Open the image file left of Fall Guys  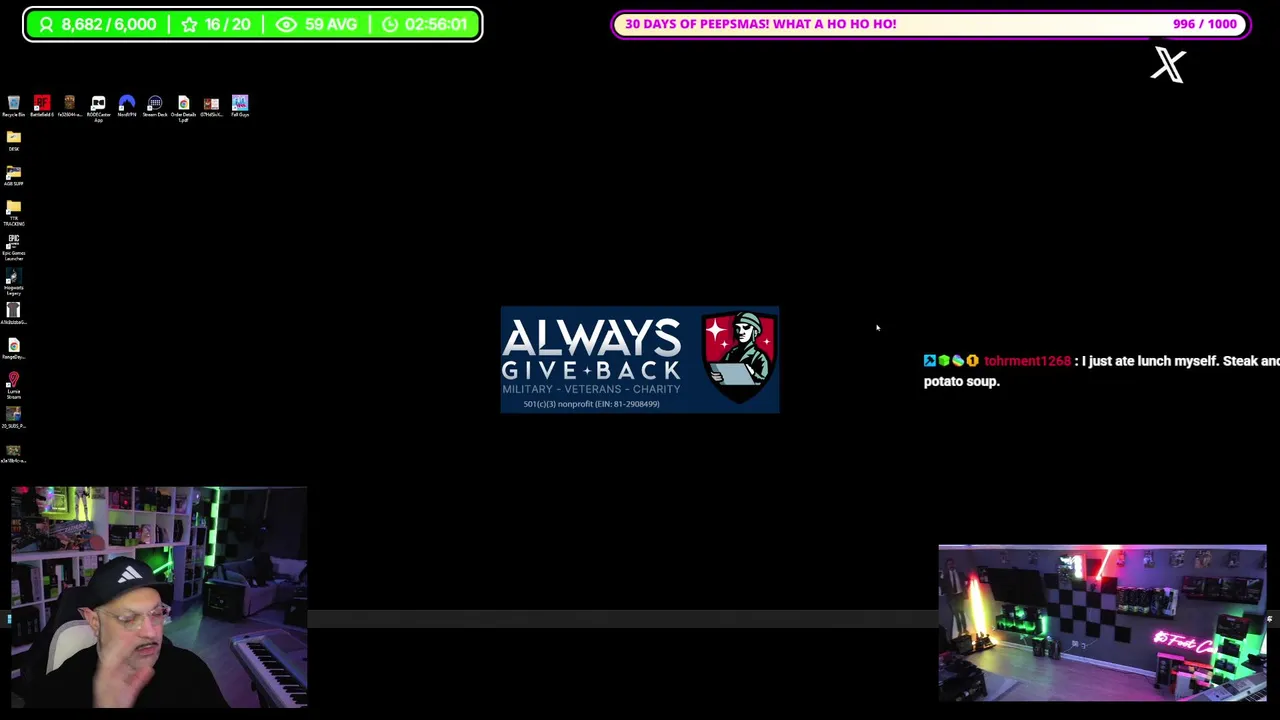(211, 106)
